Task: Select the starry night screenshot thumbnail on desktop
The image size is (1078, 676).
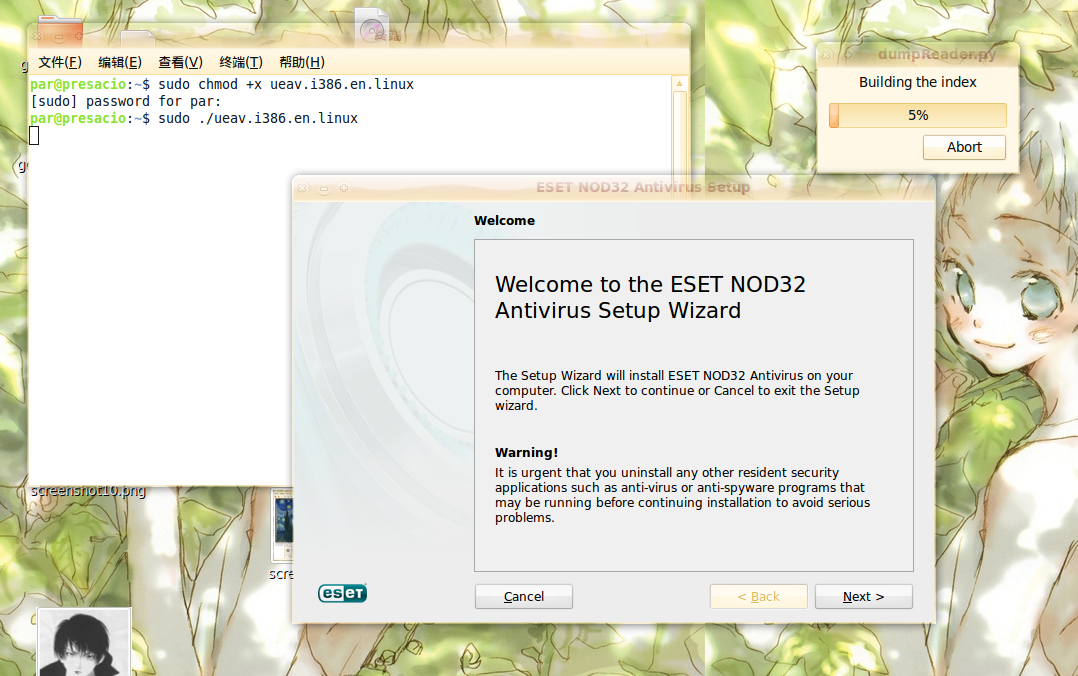Action: [283, 526]
